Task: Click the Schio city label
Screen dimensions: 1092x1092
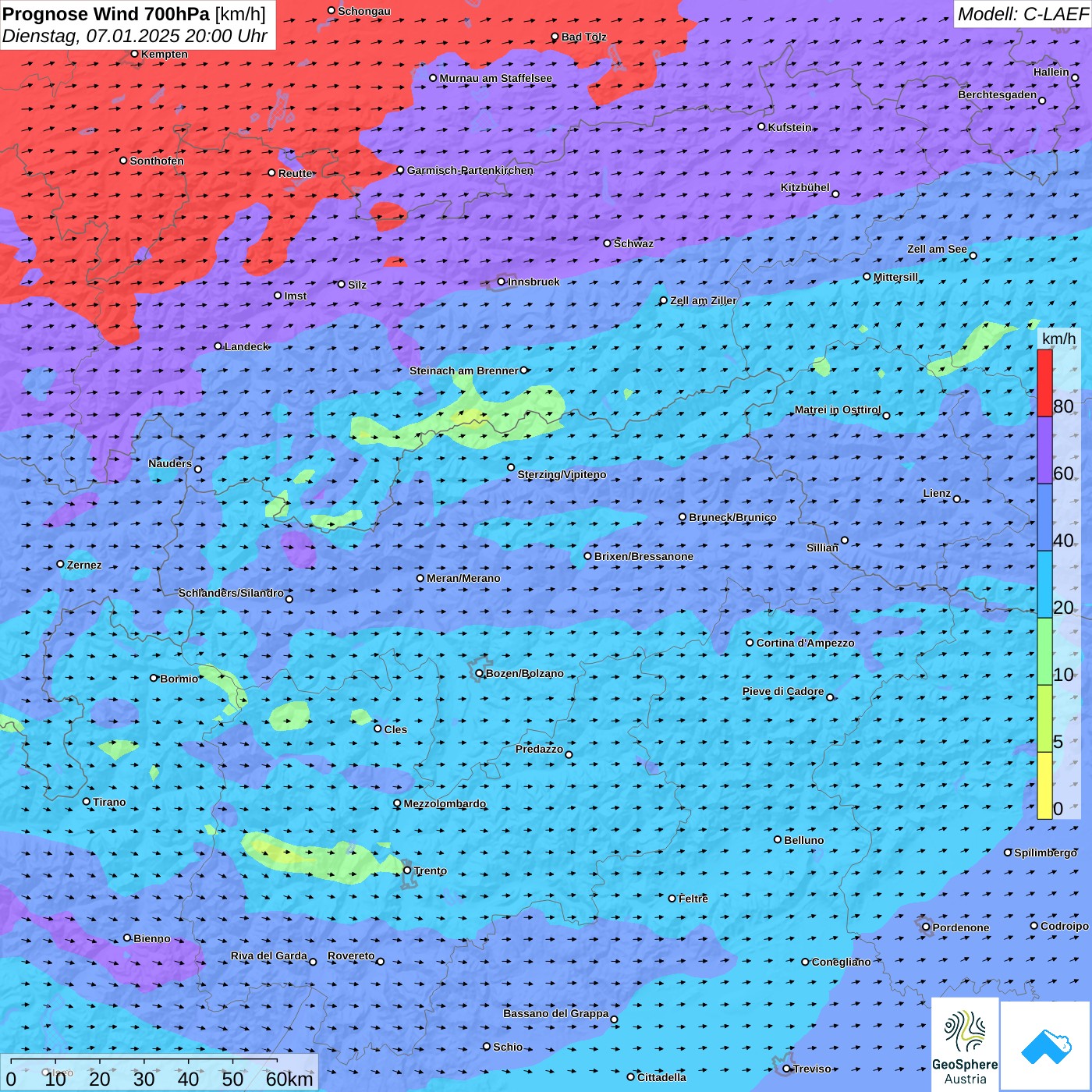Action: click(x=508, y=1047)
